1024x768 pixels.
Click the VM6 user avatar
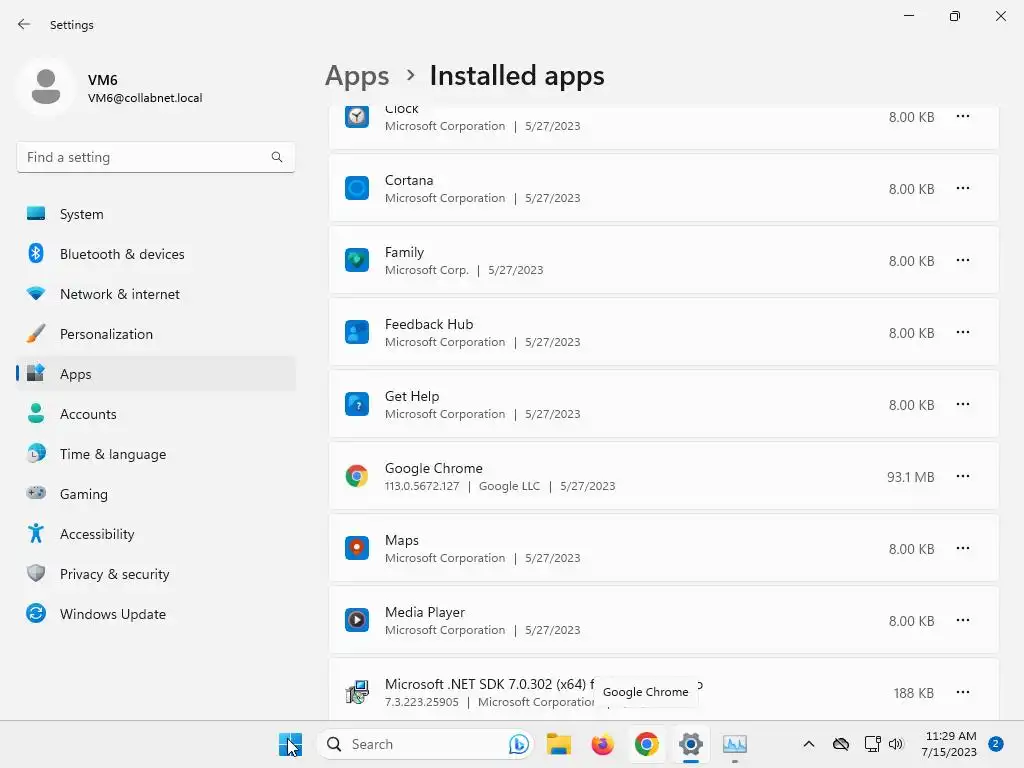pyautogui.click(x=46, y=87)
